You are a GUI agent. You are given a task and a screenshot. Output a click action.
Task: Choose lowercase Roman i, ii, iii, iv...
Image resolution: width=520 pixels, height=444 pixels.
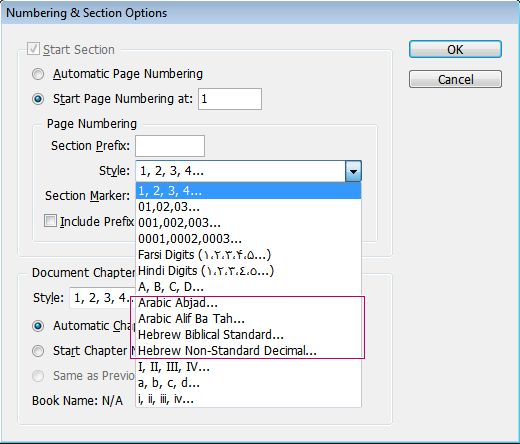pos(248,399)
